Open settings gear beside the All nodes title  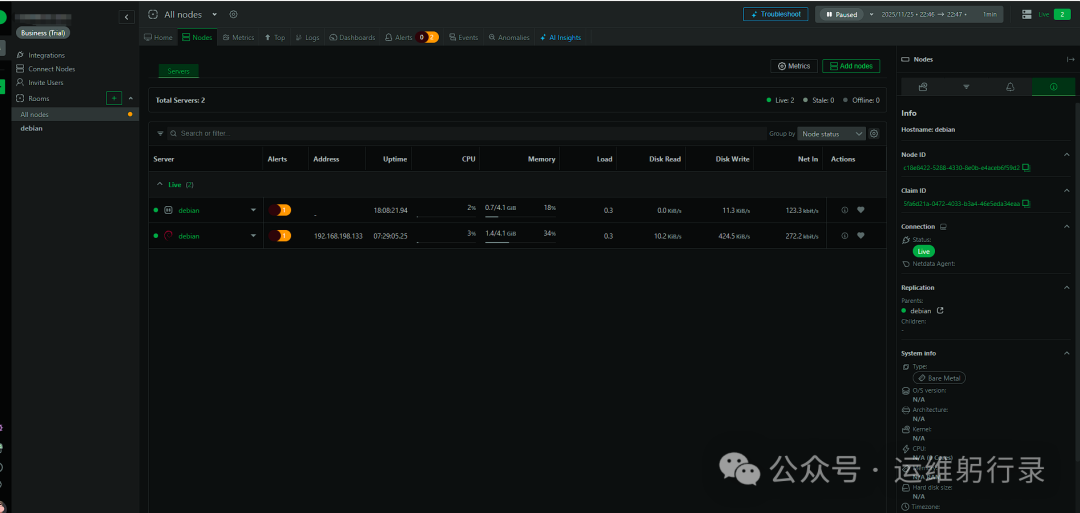tap(234, 15)
